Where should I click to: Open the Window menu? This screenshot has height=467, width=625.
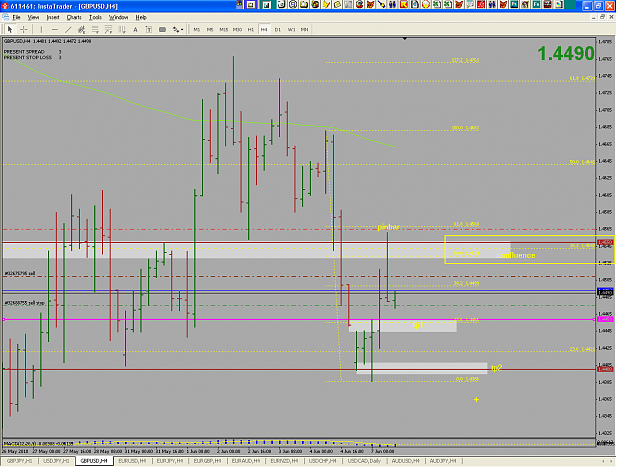point(118,18)
